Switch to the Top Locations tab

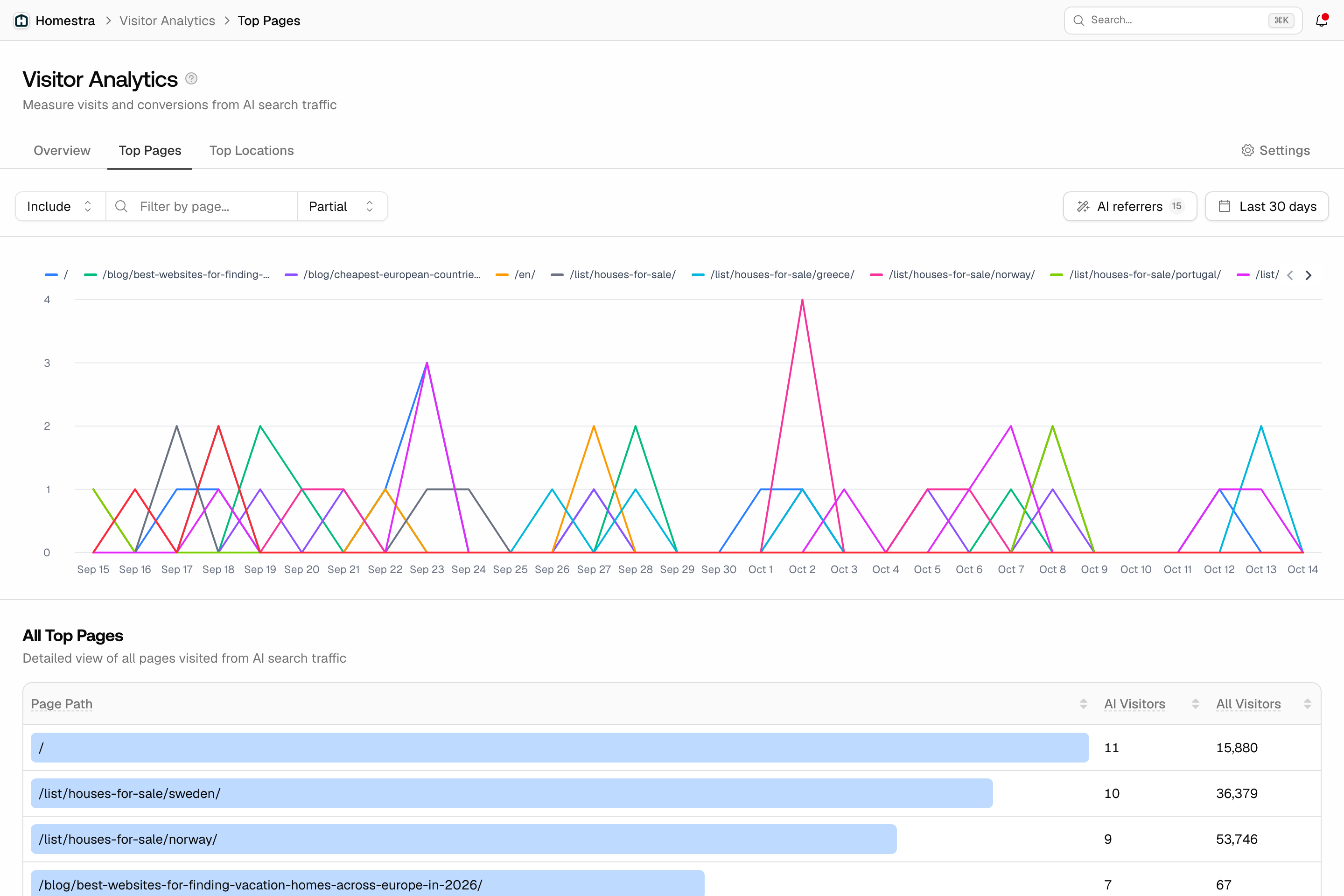pyautogui.click(x=252, y=150)
